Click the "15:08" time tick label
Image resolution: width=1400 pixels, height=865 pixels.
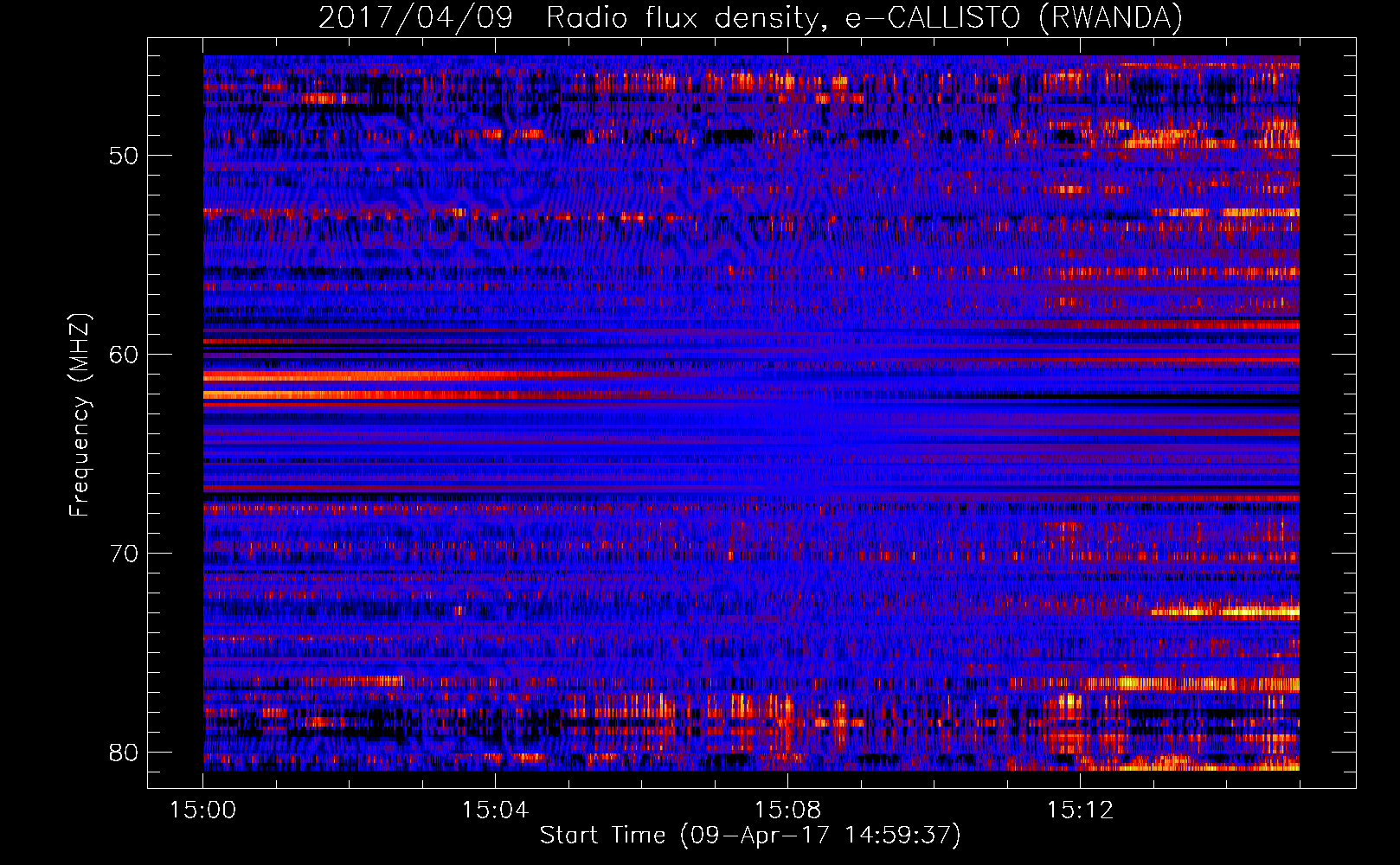coord(787,810)
